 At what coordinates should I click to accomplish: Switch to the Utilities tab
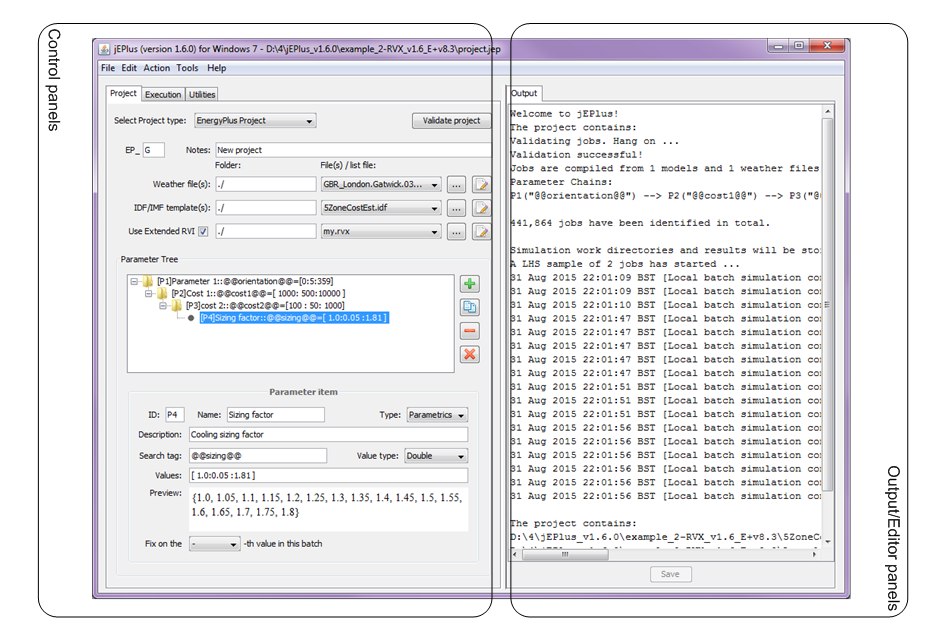[202, 95]
